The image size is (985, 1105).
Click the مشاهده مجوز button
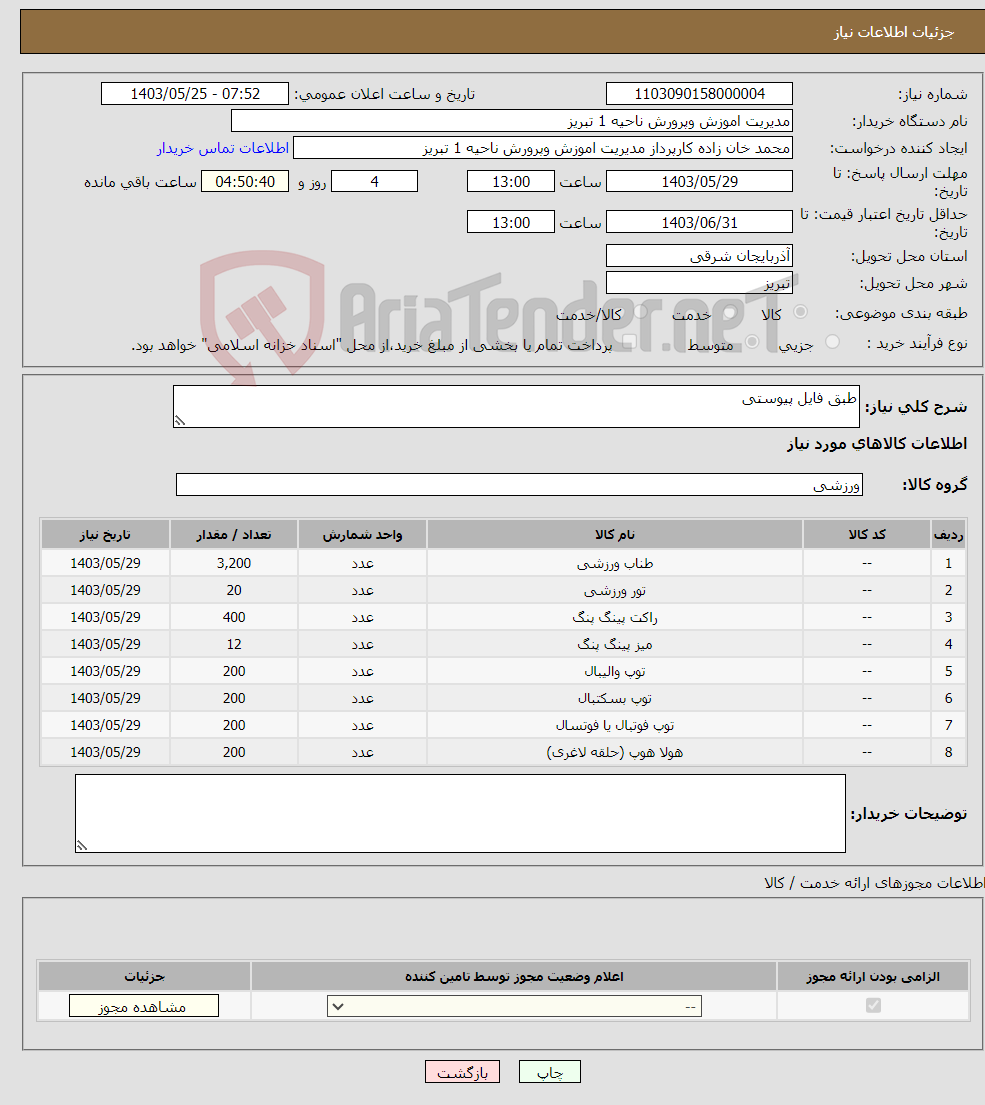pos(144,1006)
